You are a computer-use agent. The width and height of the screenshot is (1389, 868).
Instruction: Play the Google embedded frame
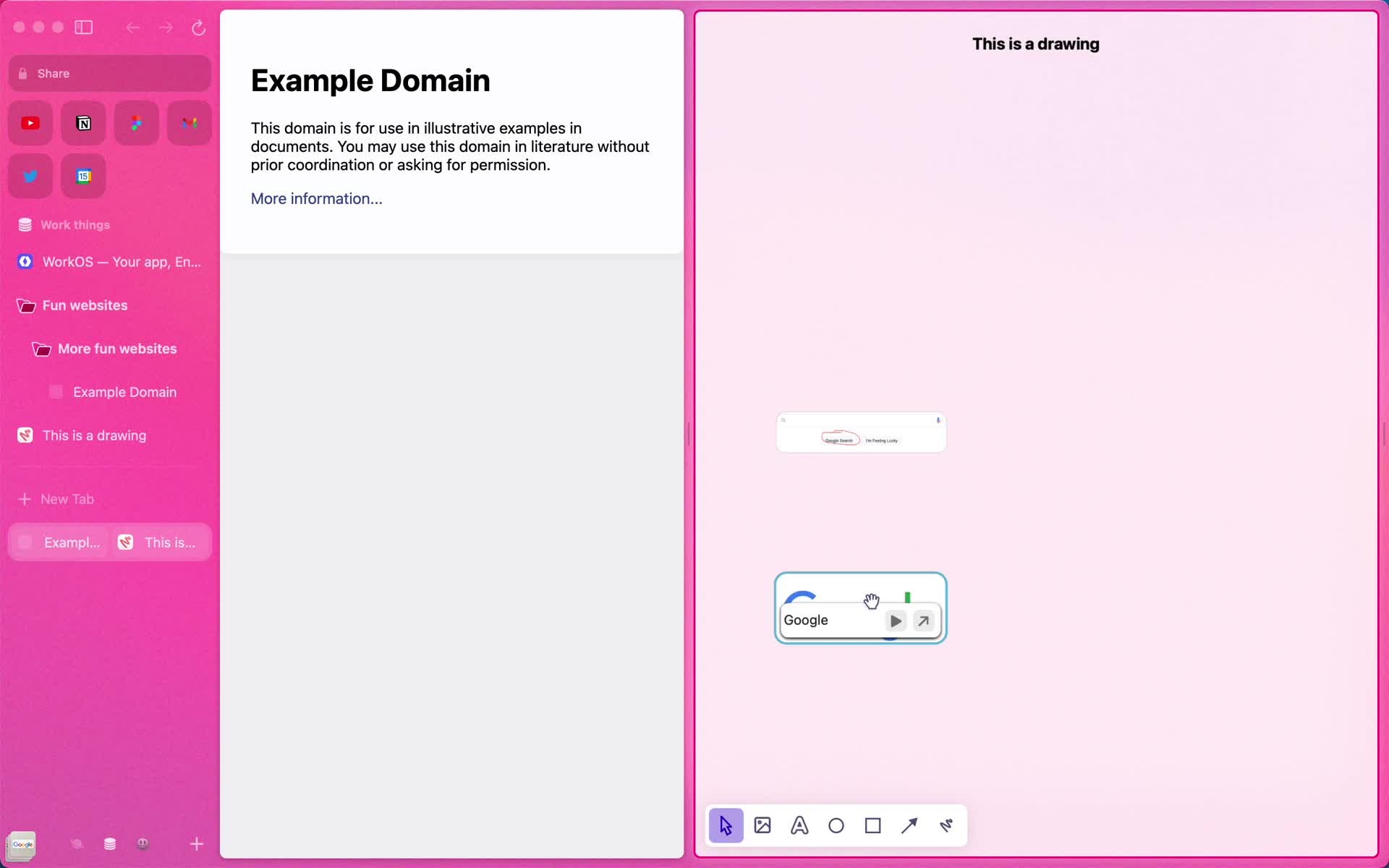[894, 620]
